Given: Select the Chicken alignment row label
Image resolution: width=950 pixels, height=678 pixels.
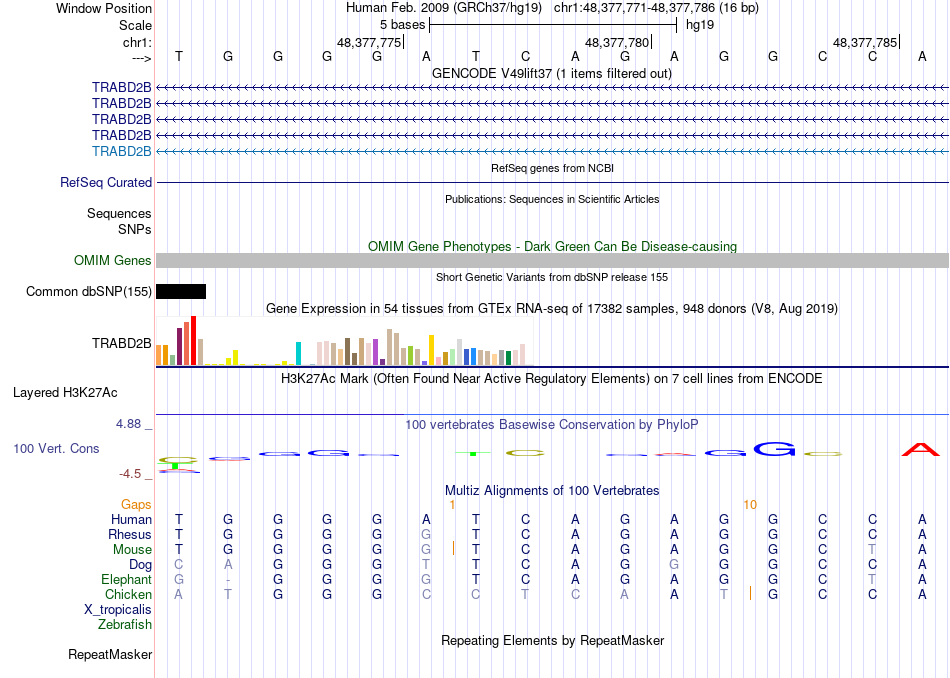Looking at the screenshot, I should pos(128,594).
